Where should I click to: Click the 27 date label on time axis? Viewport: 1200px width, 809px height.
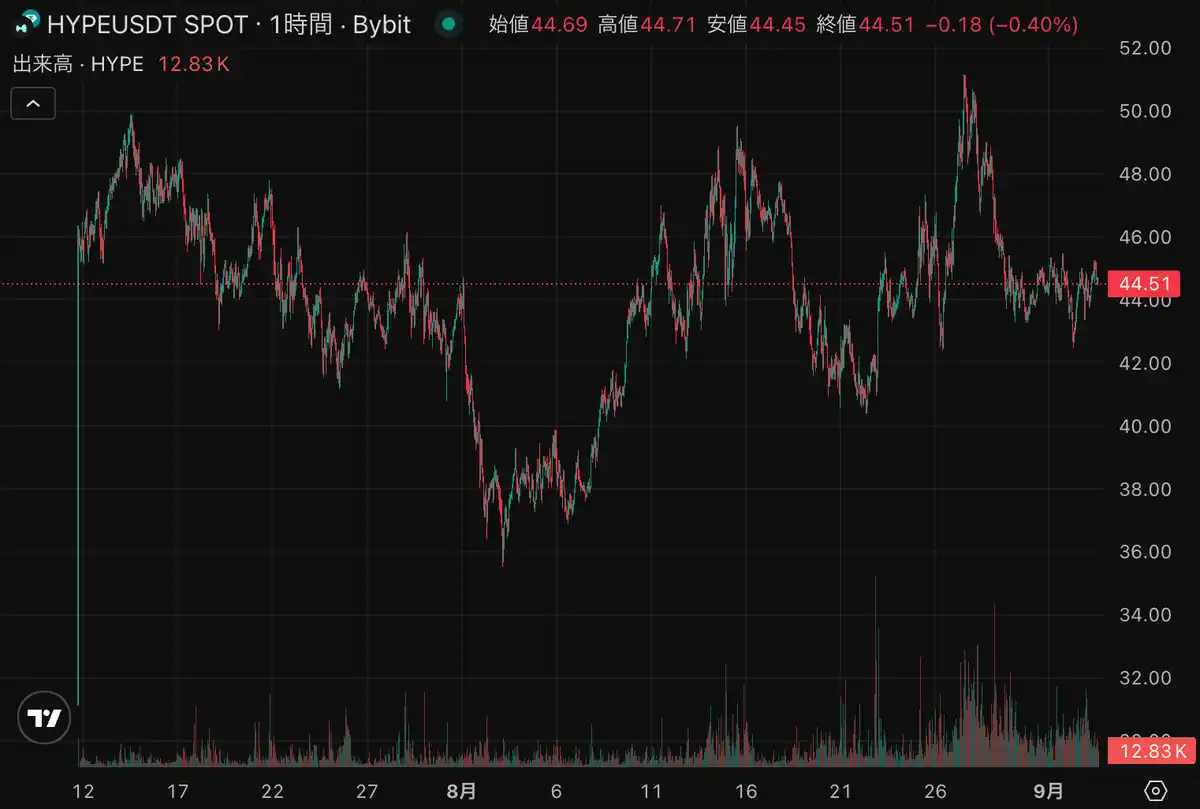[367, 791]
